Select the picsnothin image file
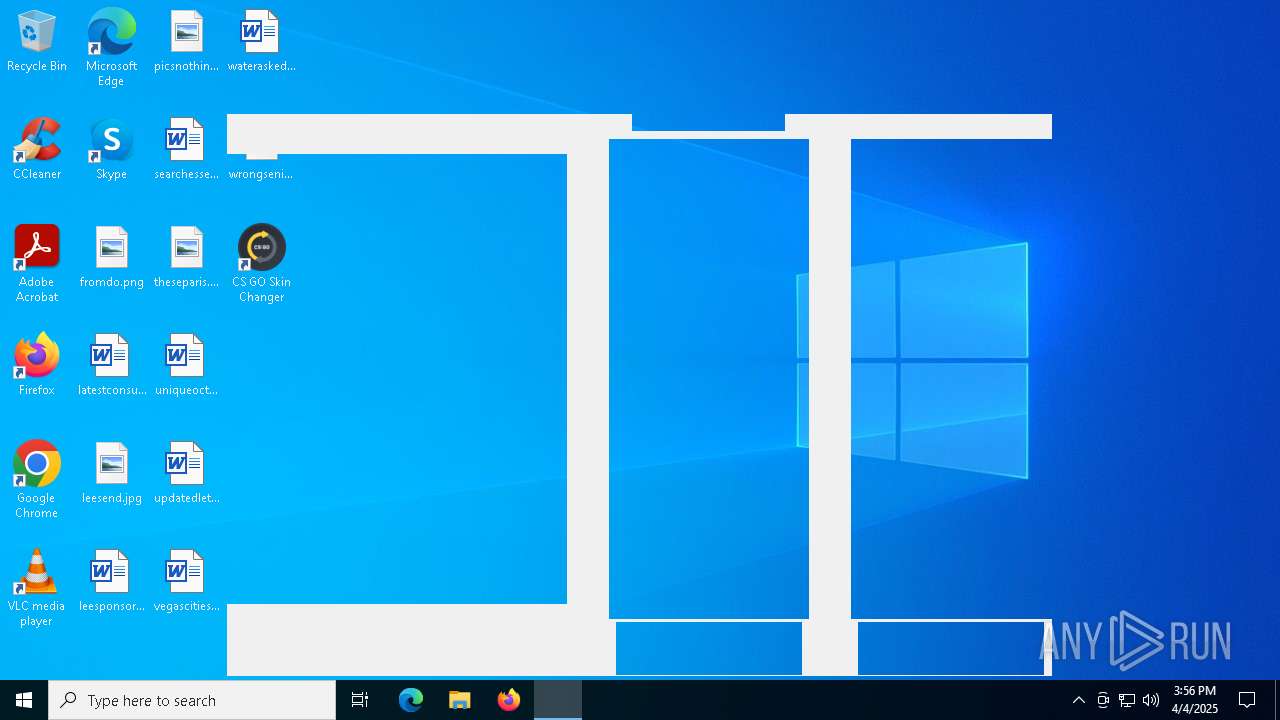Viewport: 1280px width, 720px height. [x=186, y=42]
